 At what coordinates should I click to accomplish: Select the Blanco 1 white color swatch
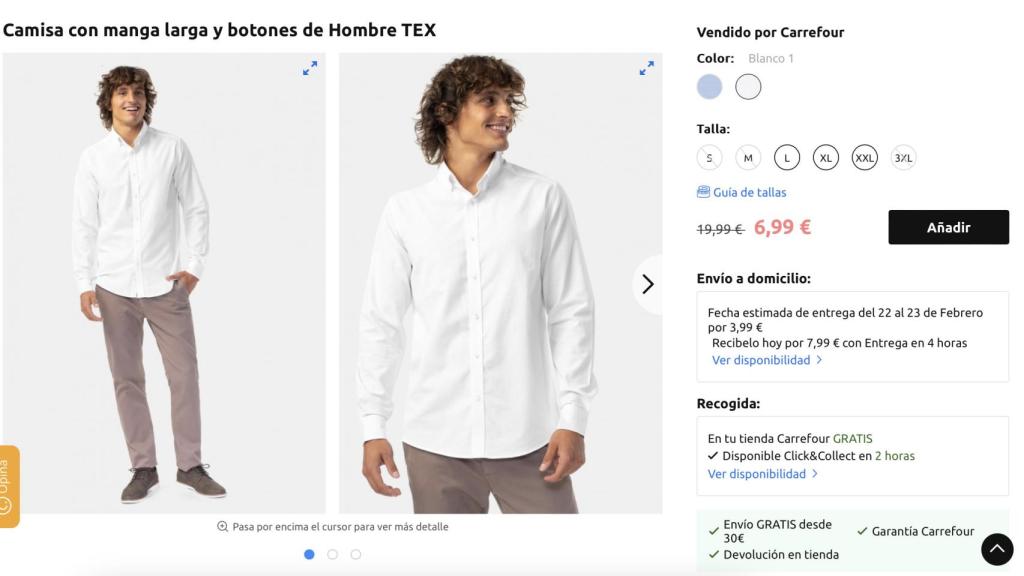(x=747, y=87)
